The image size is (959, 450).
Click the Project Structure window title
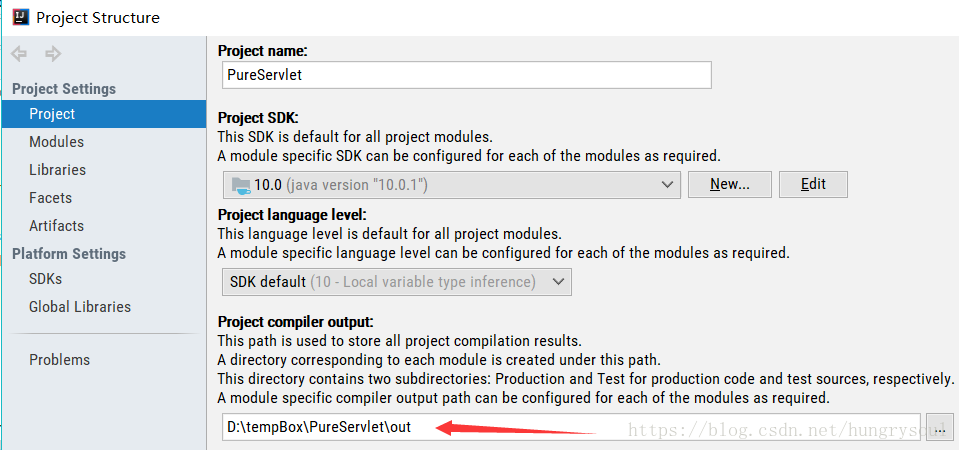click(98, 18)
